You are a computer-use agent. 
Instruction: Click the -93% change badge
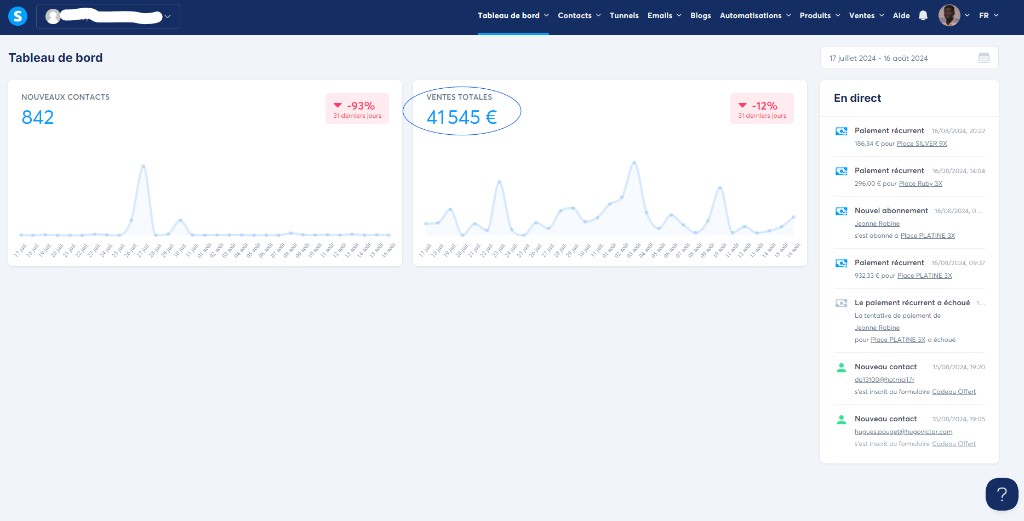click(357, 108)
